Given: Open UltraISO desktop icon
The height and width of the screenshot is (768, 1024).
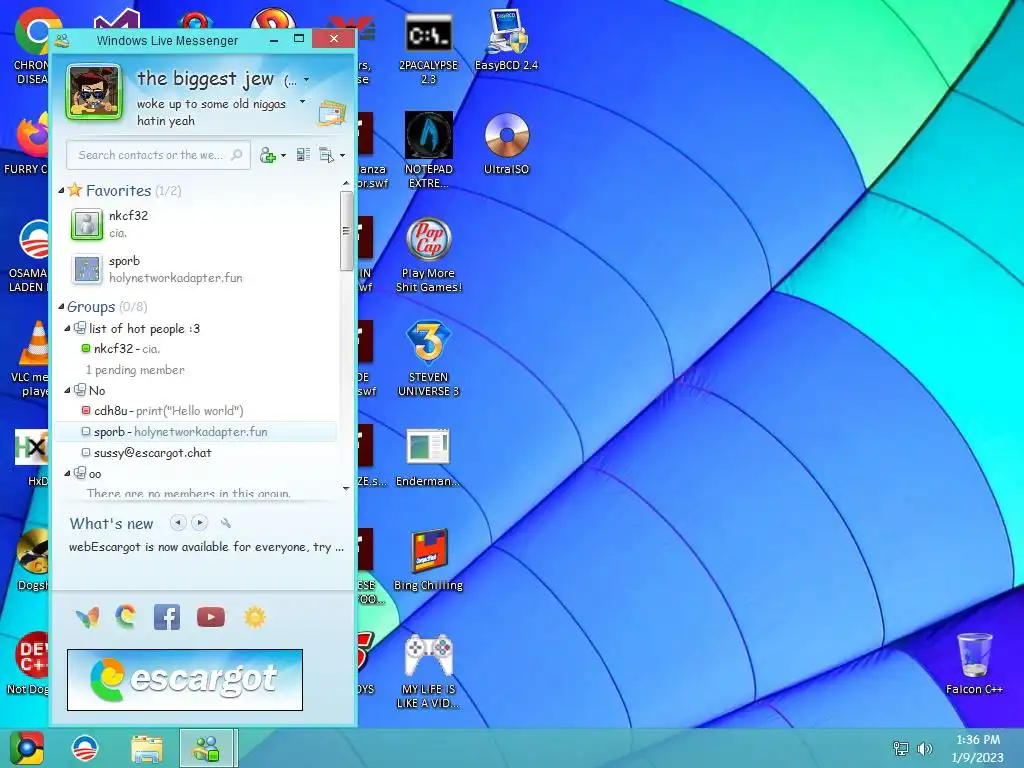Looking at the screenshot, I should 506,144.
